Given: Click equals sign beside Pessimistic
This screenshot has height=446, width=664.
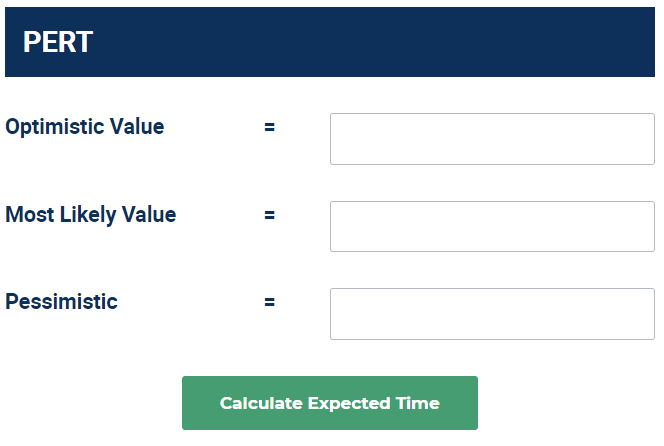Looking at the screenshot, I should [269, 301].
